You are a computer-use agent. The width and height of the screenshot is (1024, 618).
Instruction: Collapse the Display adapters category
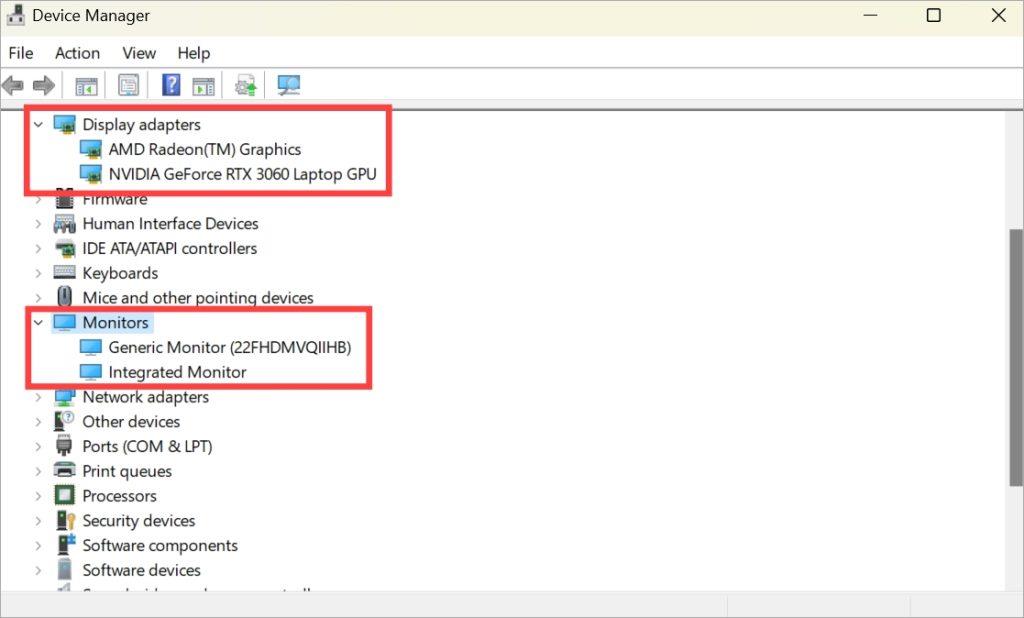(39, 124)
